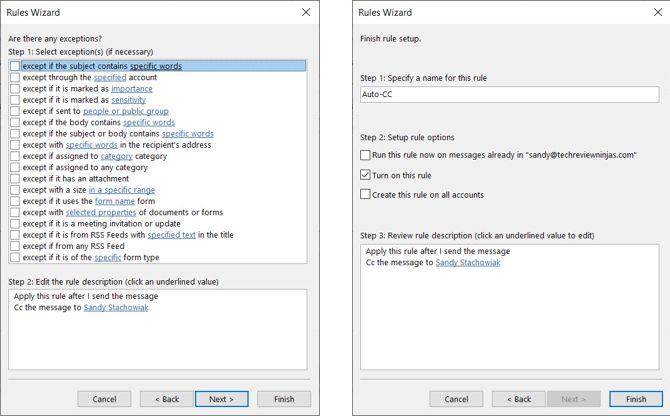The image size is (670, 416).
Task: Uncheck 'Turn on this rule'
Action: click(365, 175)
